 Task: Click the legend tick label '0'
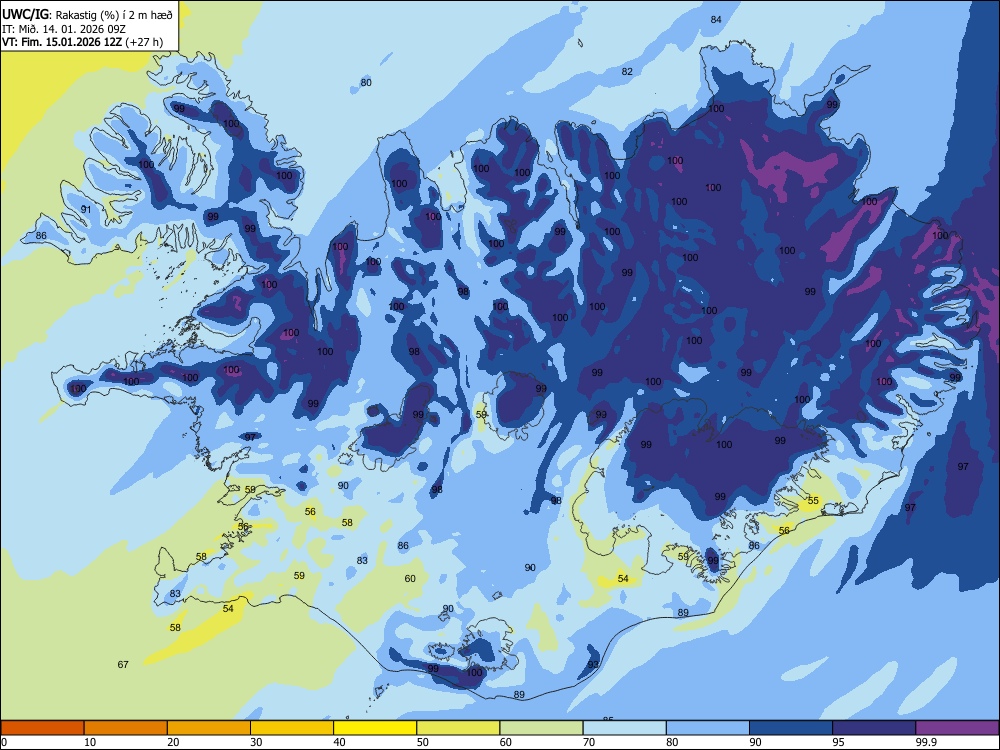click(x=4, y=742)
